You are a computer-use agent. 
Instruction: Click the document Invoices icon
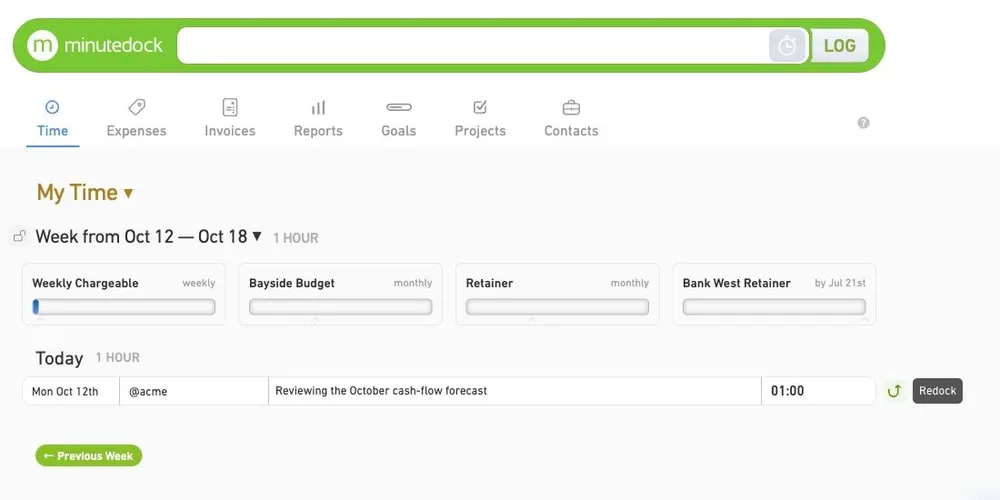pyautogui.click(x=230, y=107)
